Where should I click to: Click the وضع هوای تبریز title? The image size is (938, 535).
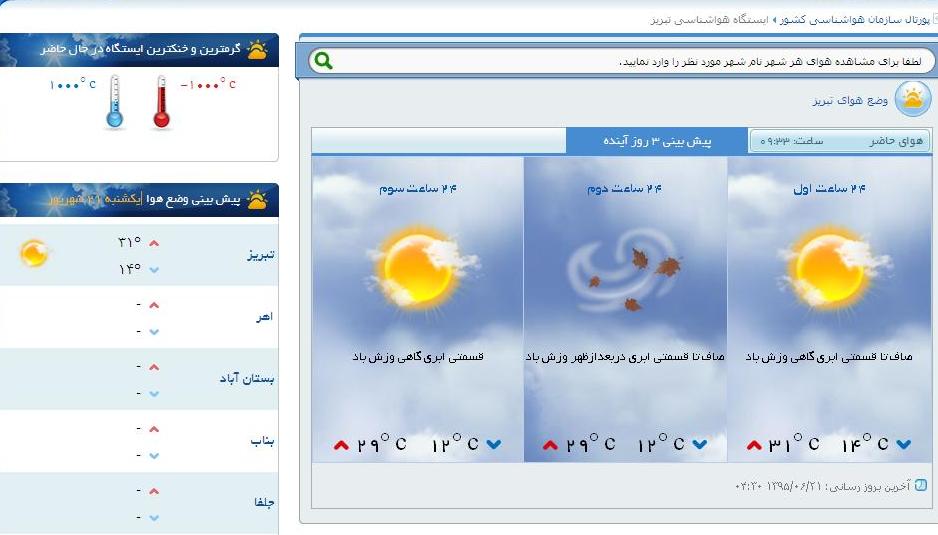tap(850, 101)
